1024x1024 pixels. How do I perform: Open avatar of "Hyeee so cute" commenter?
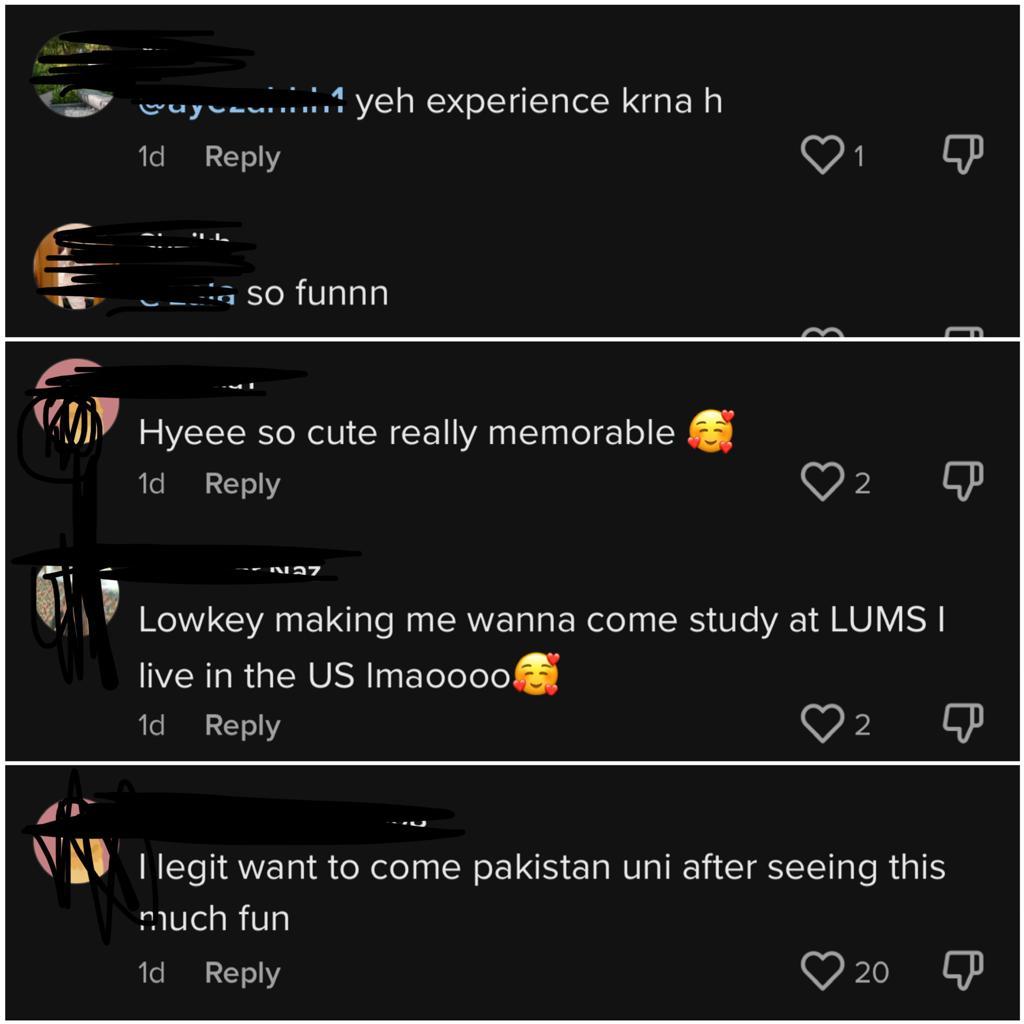tap(76, 401)
